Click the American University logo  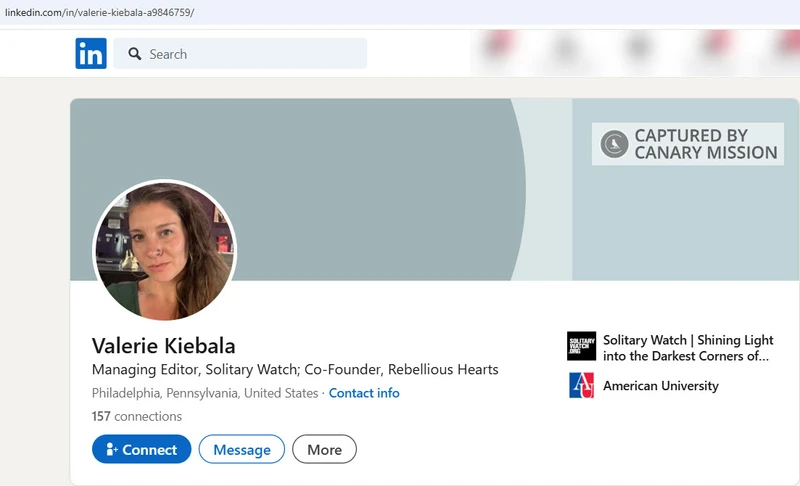[x=582, y=385]
